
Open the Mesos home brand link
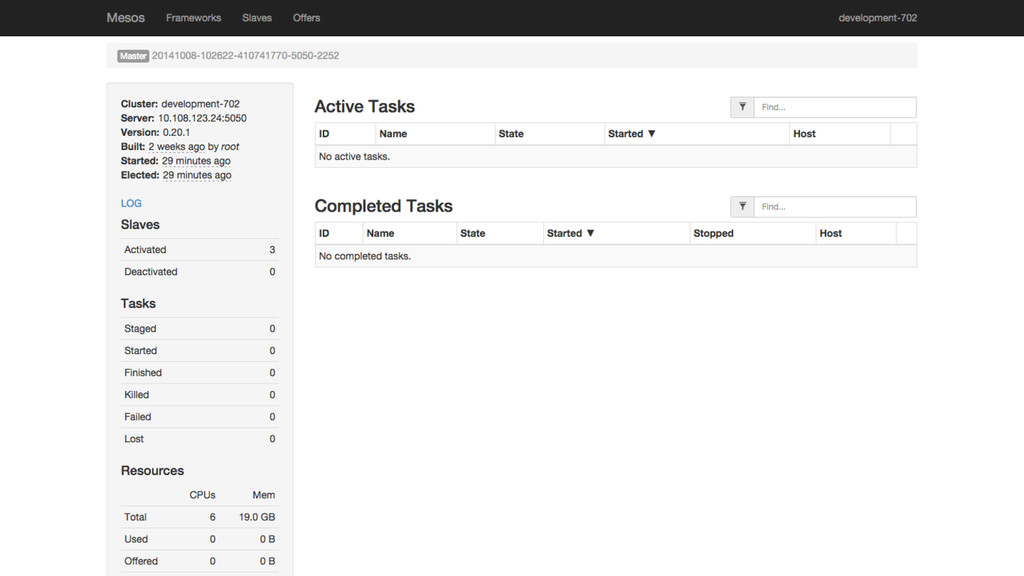point(125,18)
